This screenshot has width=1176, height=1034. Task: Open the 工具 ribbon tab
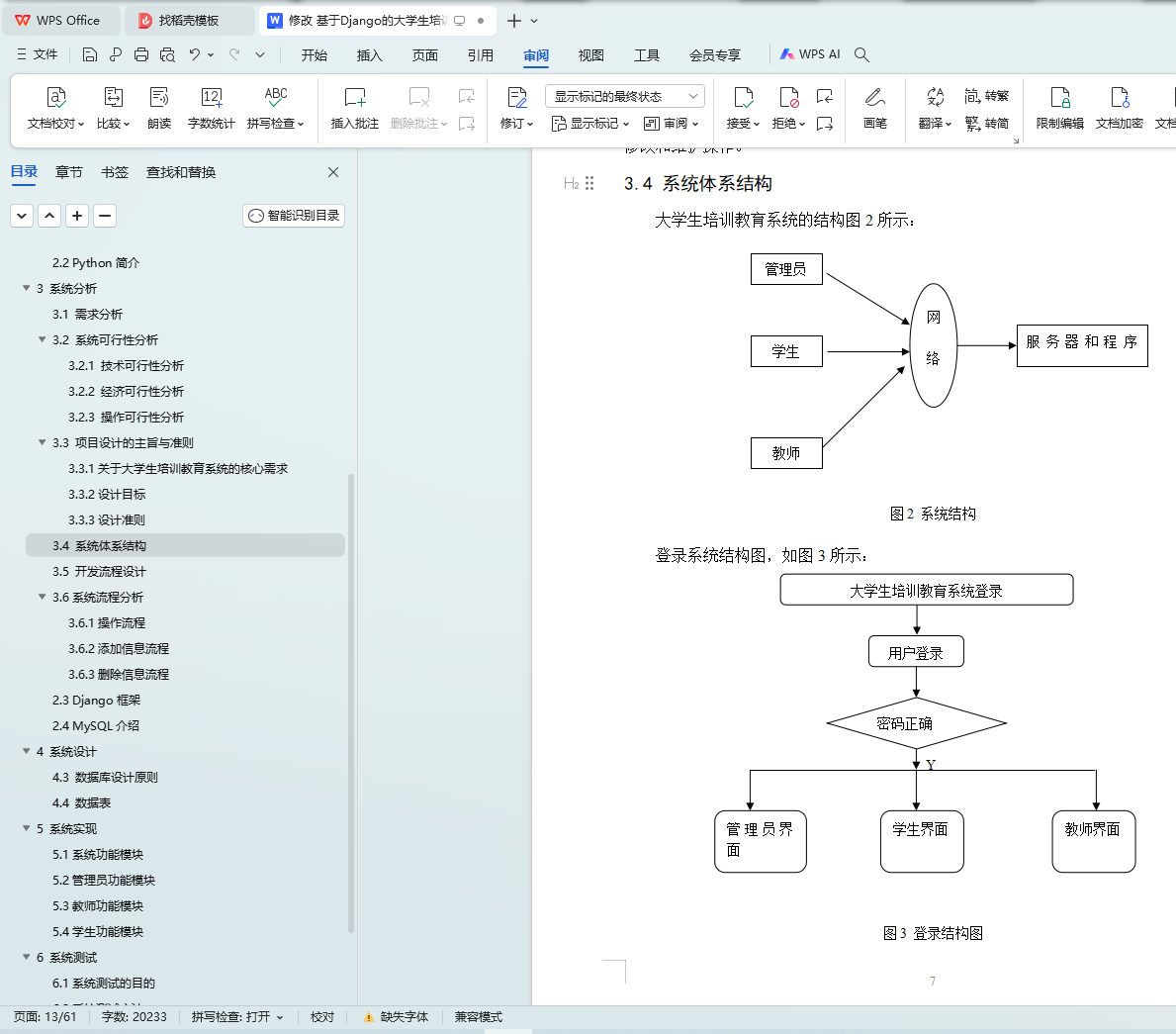point(647,54)
